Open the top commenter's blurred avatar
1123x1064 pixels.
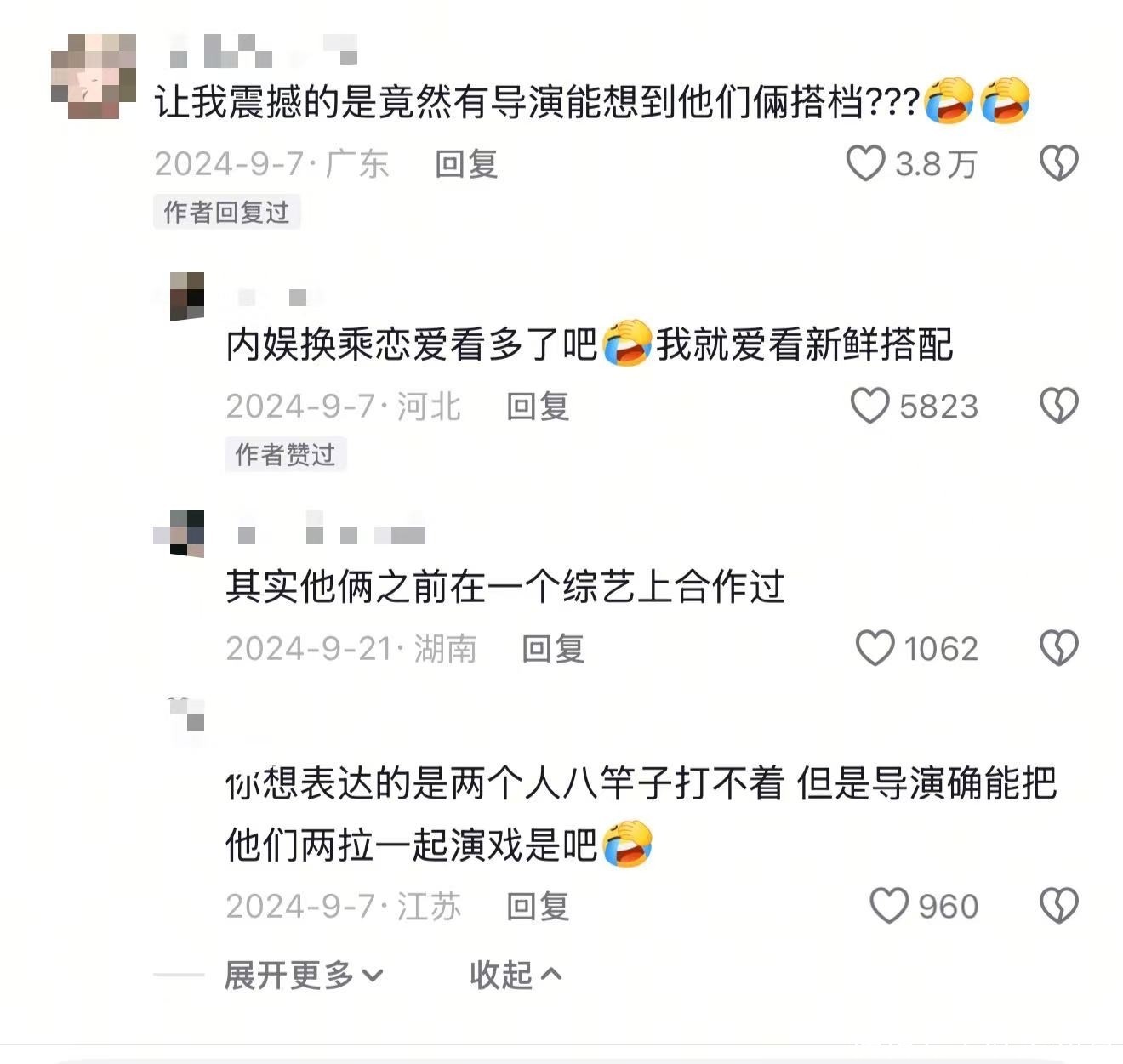(94, 77)
